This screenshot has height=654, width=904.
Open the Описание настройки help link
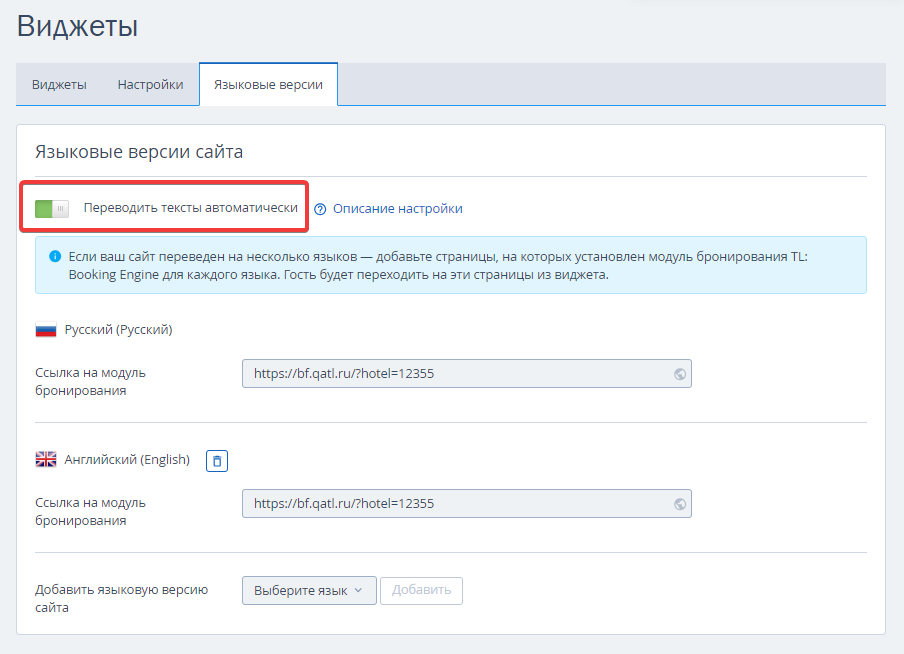(397, 209)
